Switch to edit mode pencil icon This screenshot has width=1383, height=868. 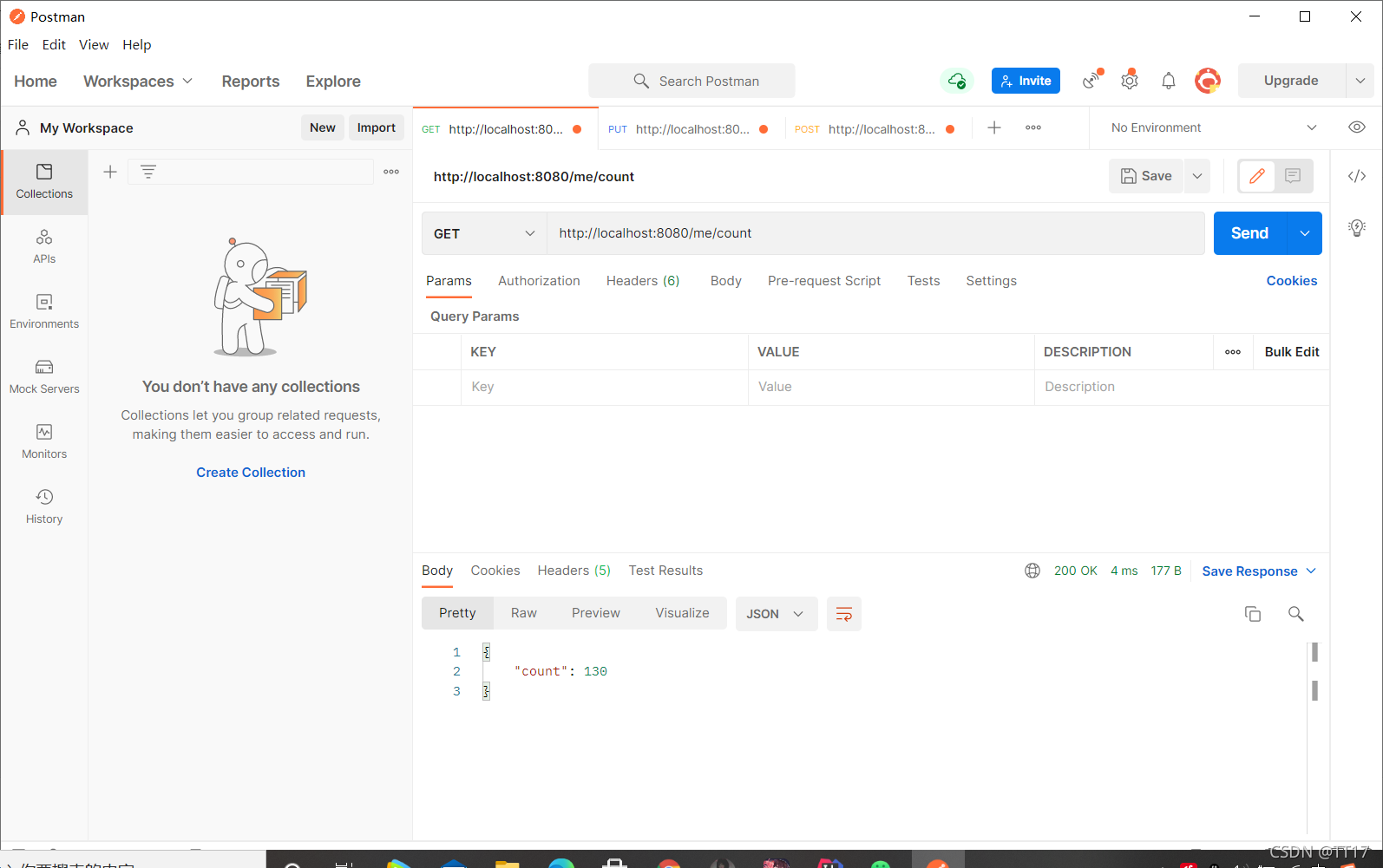pyautogui.click(x=1256, y=176)
